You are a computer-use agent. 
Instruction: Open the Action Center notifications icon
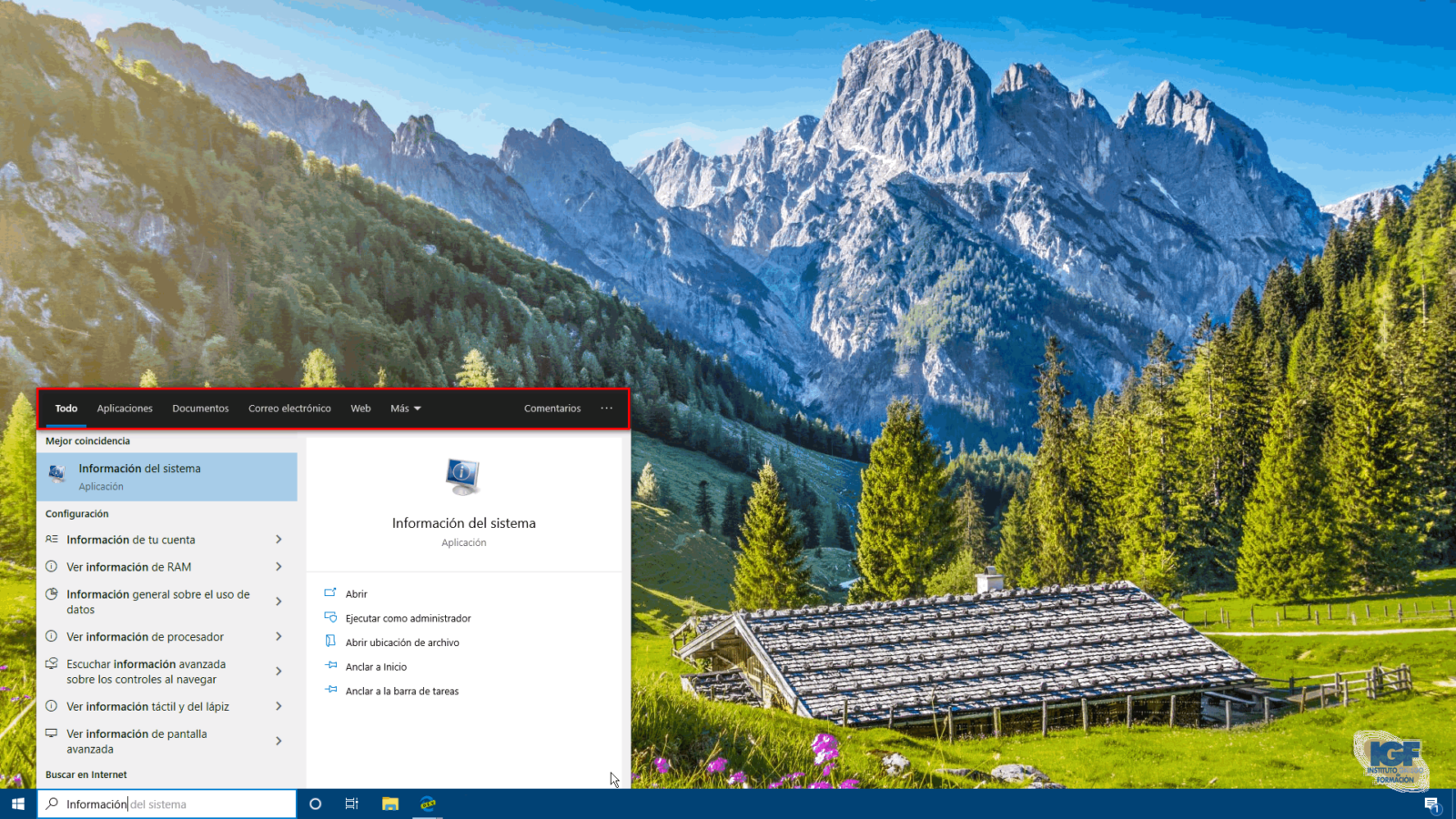(1431, 804)
